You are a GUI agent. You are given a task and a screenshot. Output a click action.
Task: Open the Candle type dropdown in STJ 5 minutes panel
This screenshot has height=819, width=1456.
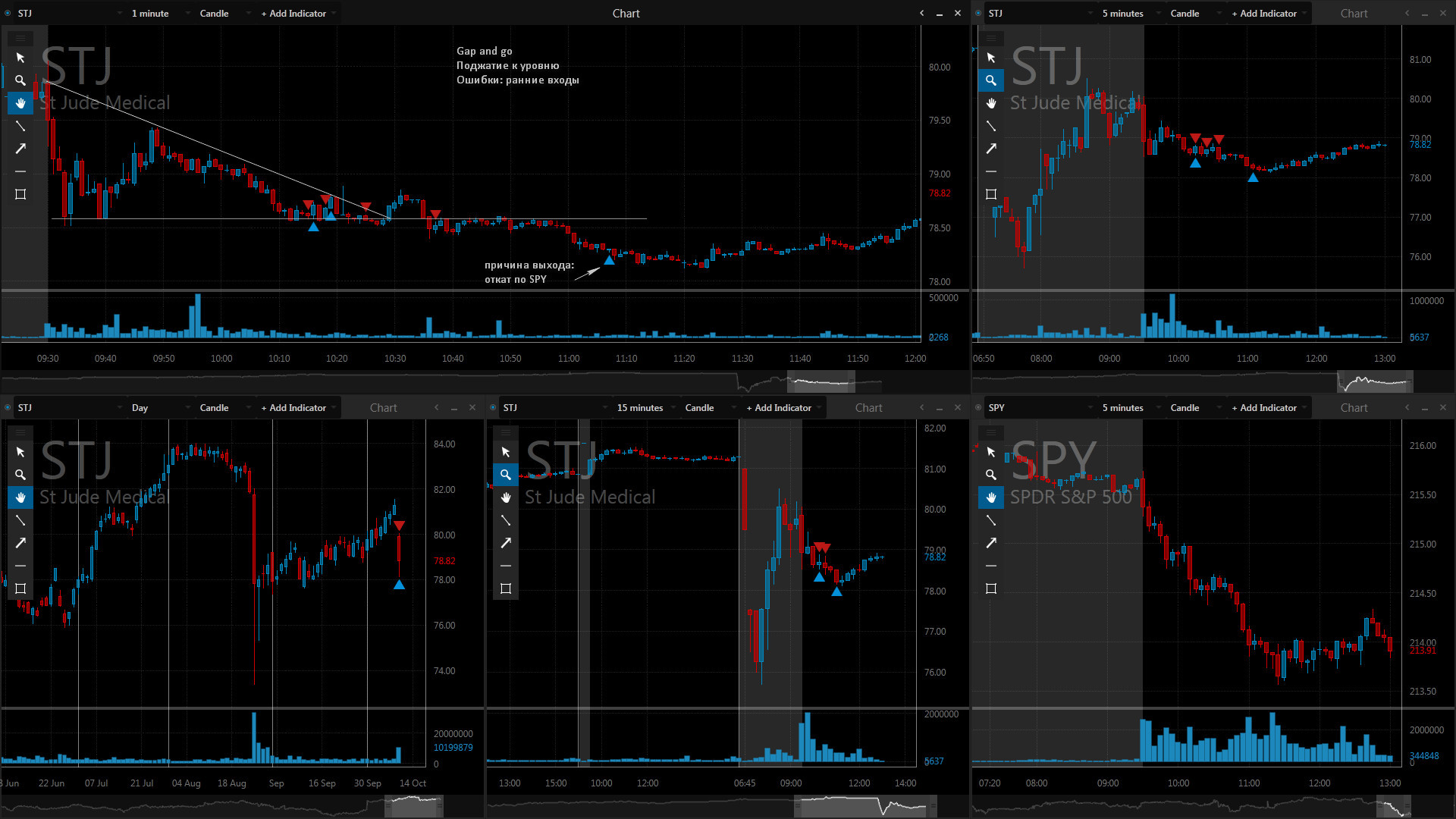click(1196, 13)
